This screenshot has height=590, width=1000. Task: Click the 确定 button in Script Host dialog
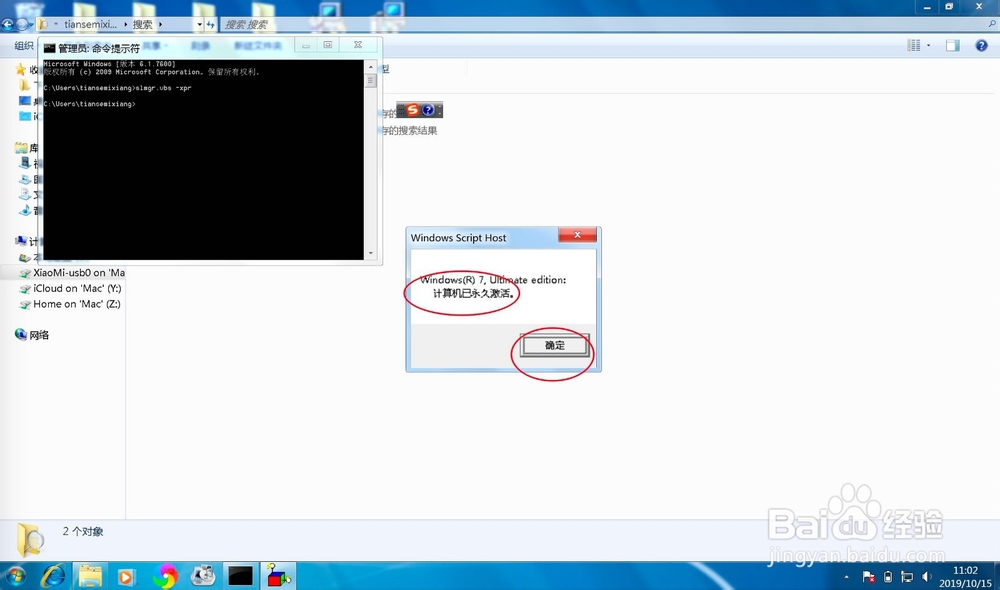point(554,345)
